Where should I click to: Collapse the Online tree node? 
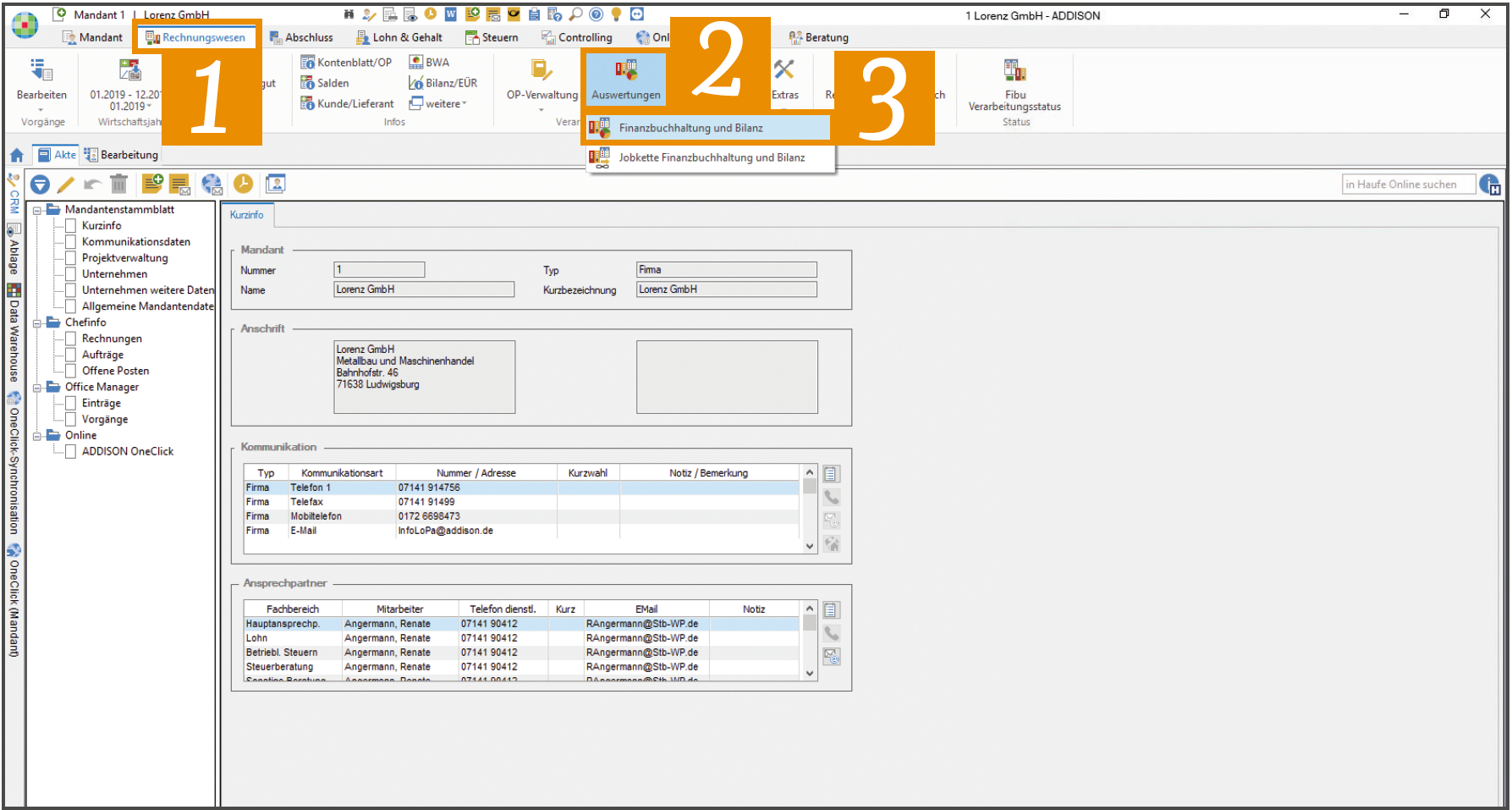pos(37,436)
